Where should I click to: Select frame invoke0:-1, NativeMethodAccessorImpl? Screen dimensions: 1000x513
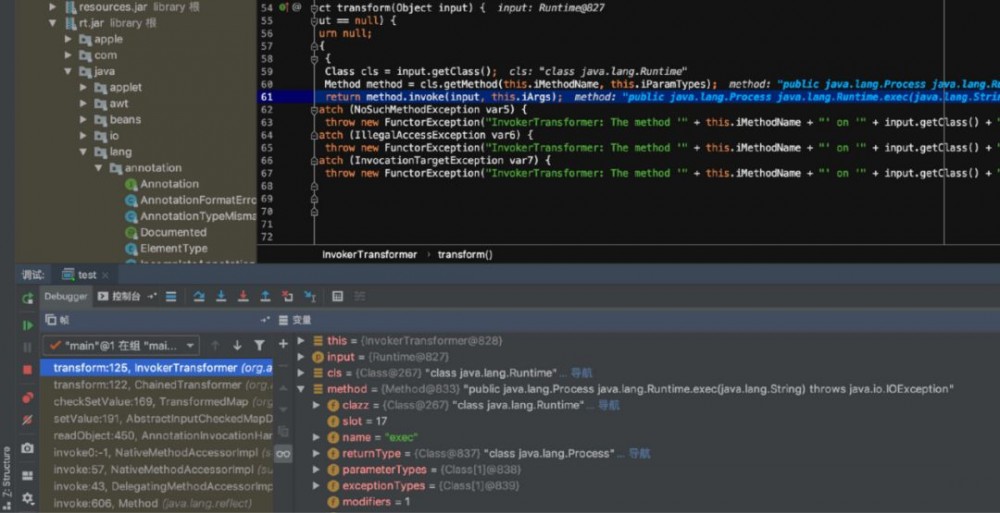pos(156,452)
